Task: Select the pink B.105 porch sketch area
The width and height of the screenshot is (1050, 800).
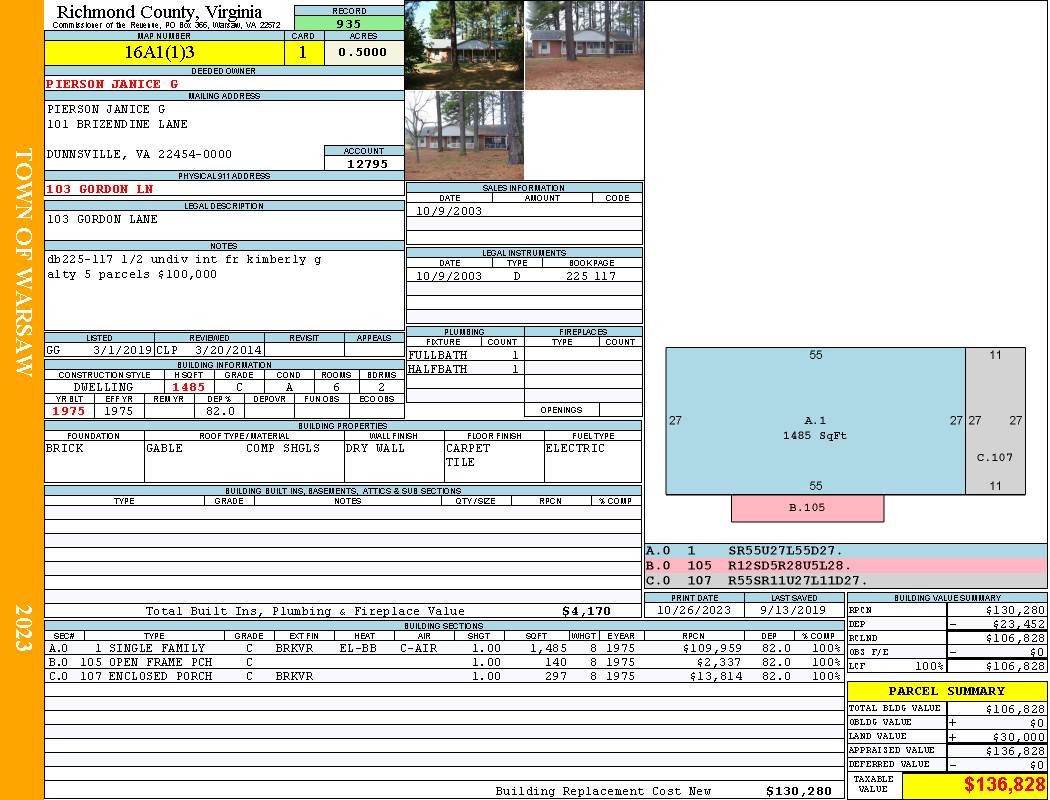Action: (x=807, y=508)
